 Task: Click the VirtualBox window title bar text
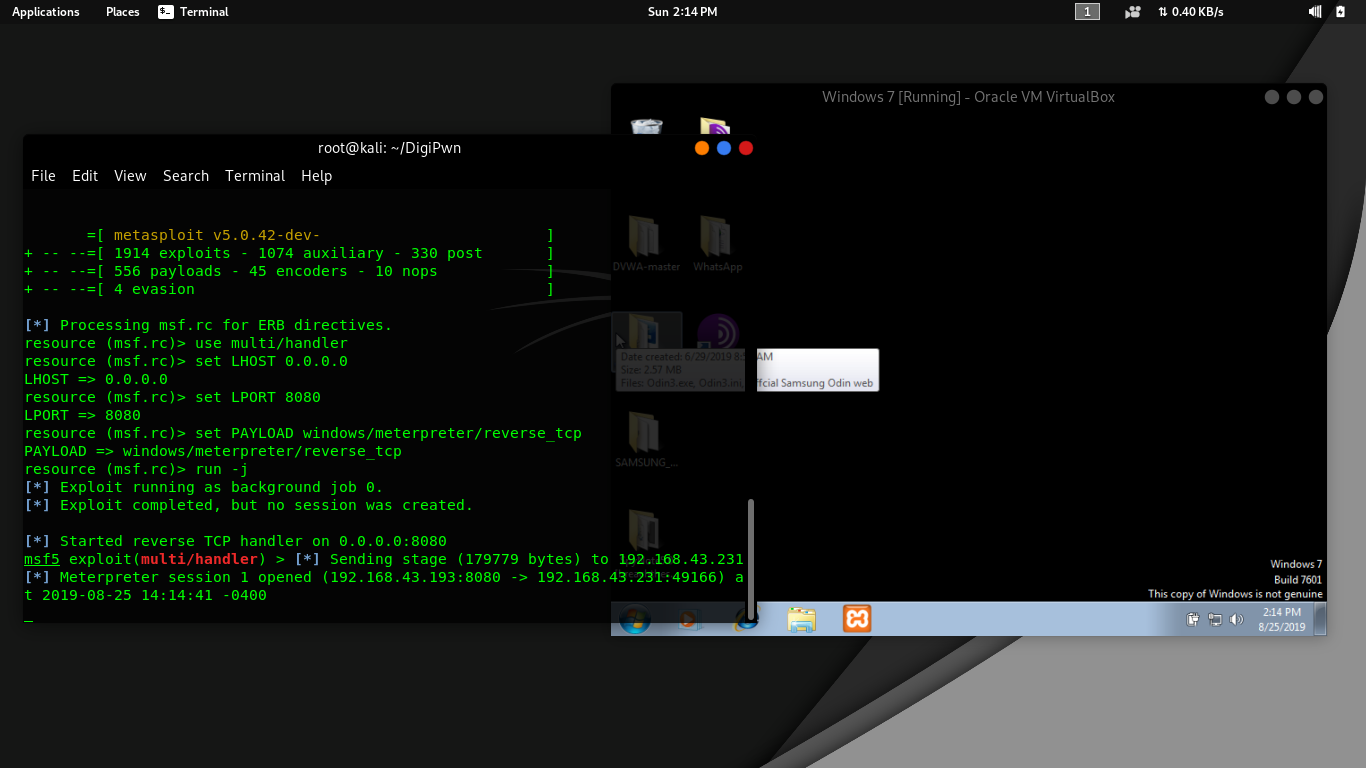coord(968,97)
